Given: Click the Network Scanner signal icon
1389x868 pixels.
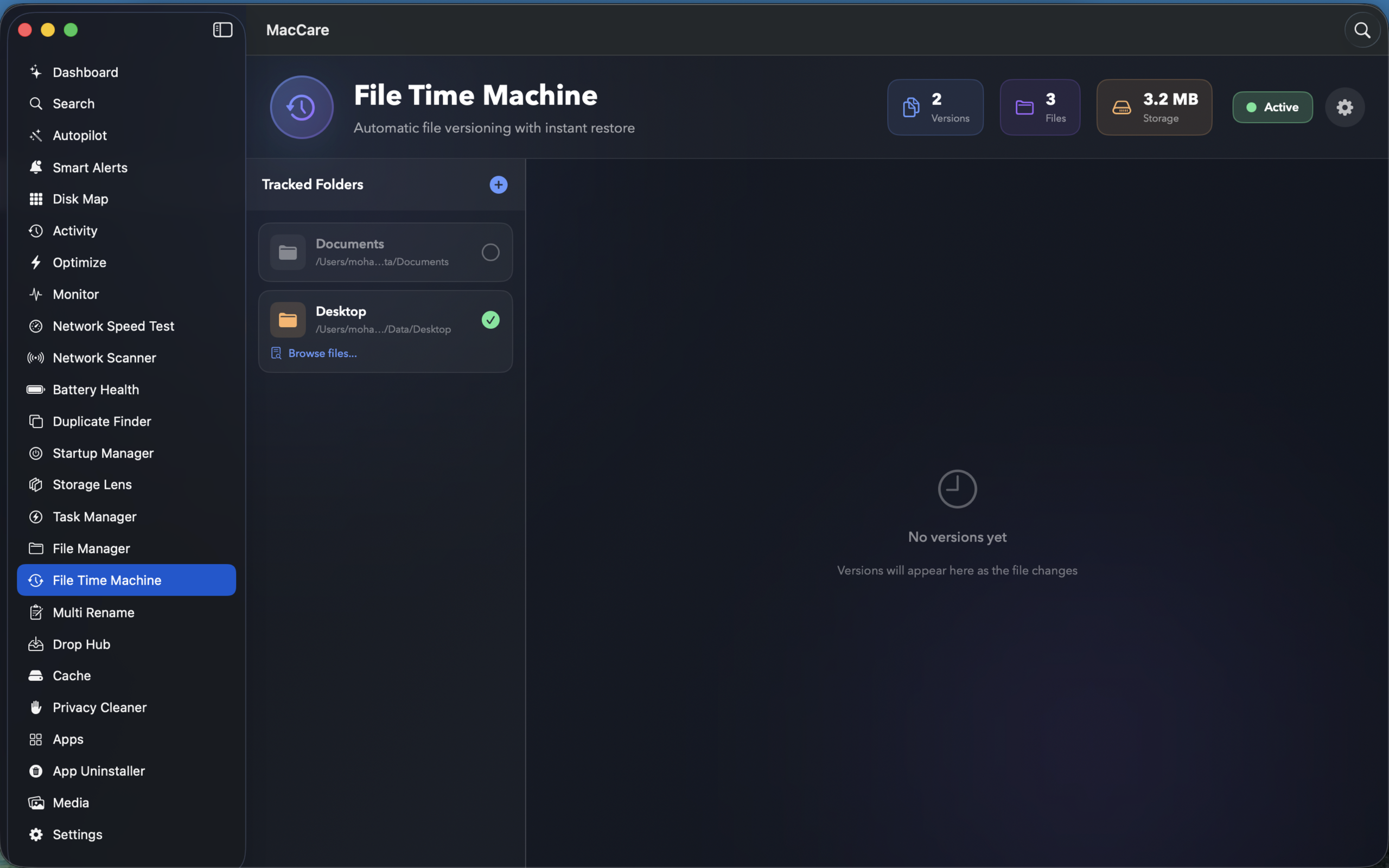Looking at the screenshot, I should (x=36, y=358).
